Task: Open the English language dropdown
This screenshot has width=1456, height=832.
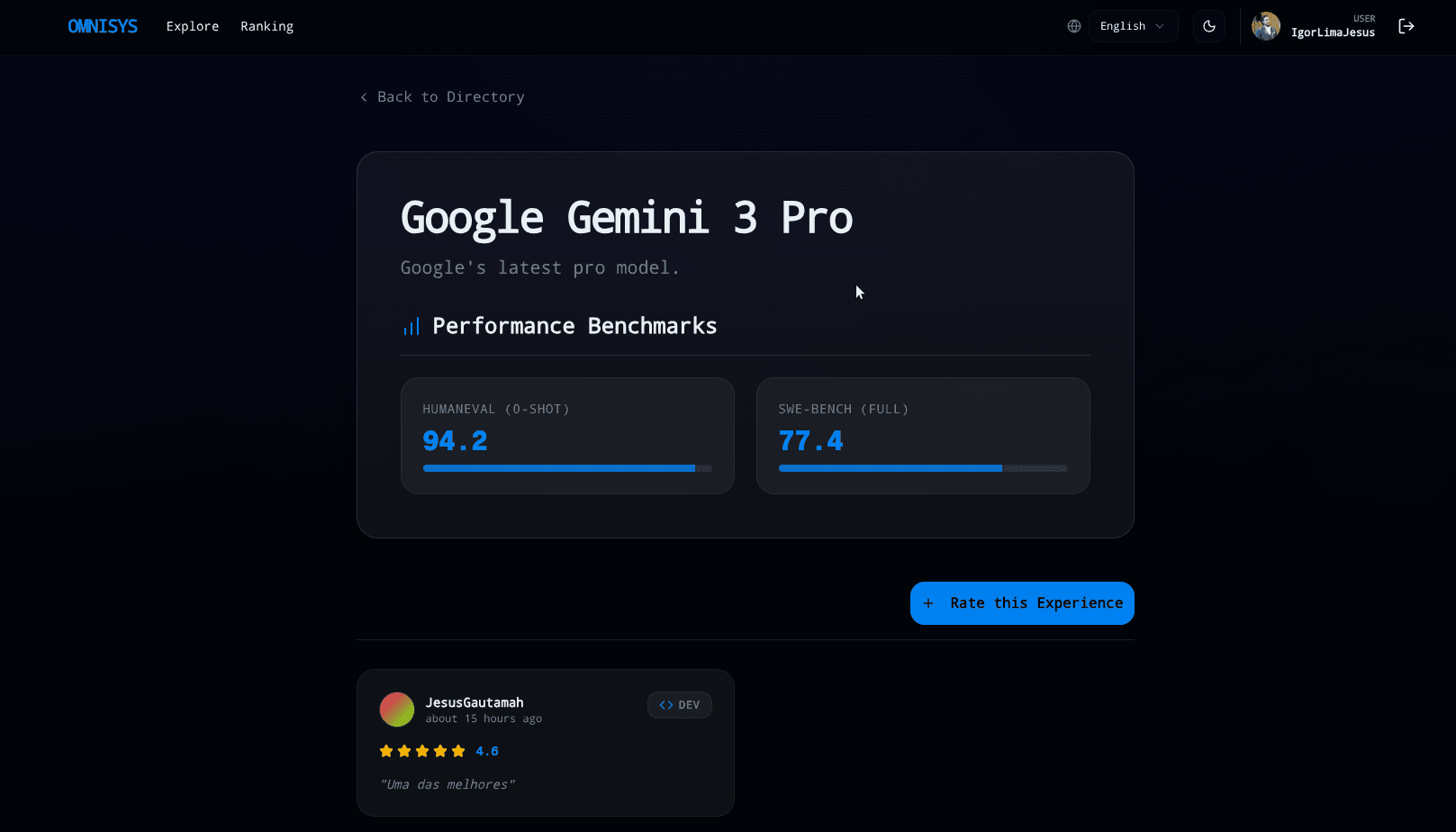Action: (x=1133, y=26)
